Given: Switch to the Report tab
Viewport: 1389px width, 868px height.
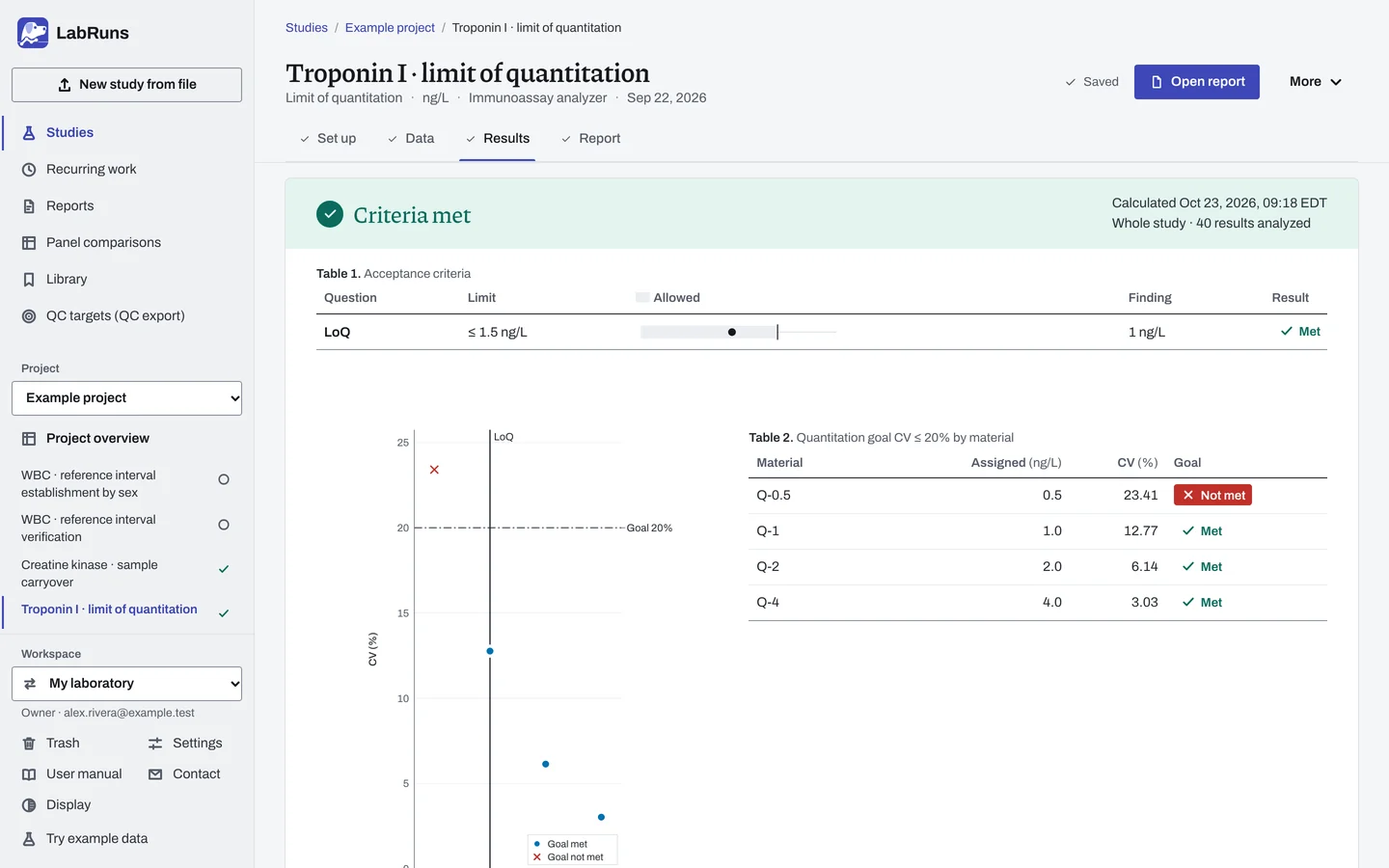Looking at the screenshot, I should pyautogui.click(x=590, y=139).
